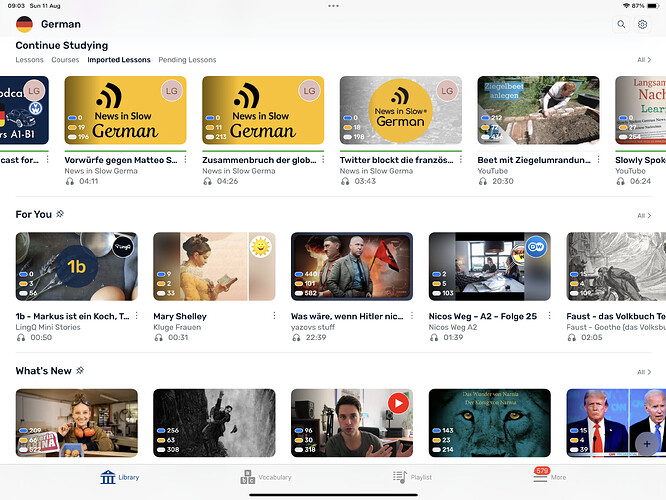Open options for Beet mit Ziegelumrandung lesson
This screenshot has height=500, width=666.
pos(598,159)
